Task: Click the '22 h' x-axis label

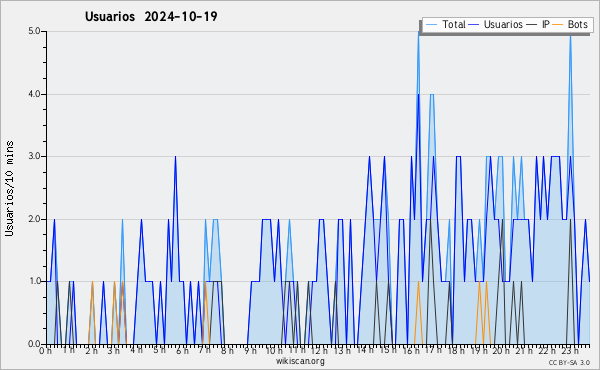Action: point(546,351)
